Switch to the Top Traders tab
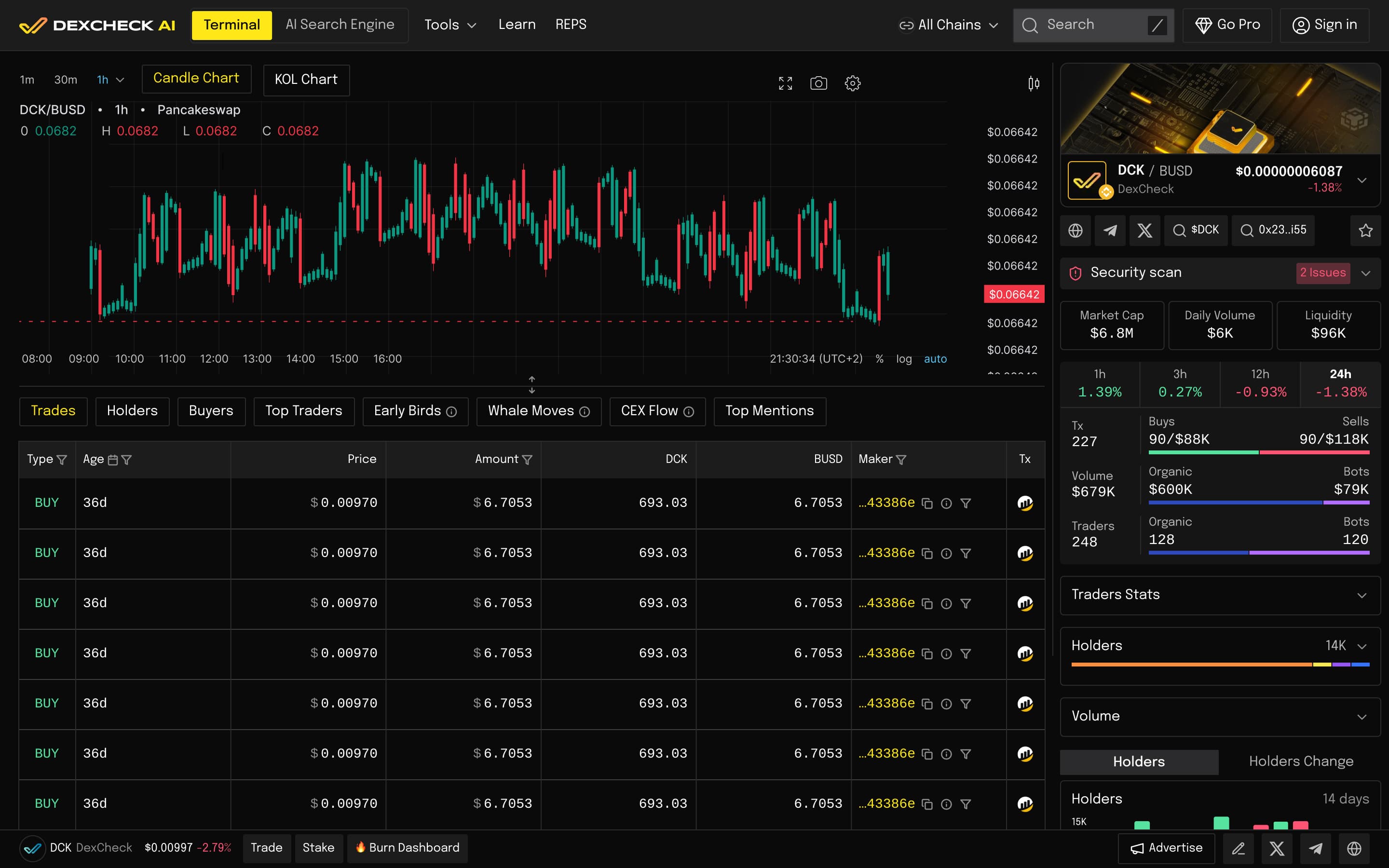The image size is (1389, 868). coord(304,411)
